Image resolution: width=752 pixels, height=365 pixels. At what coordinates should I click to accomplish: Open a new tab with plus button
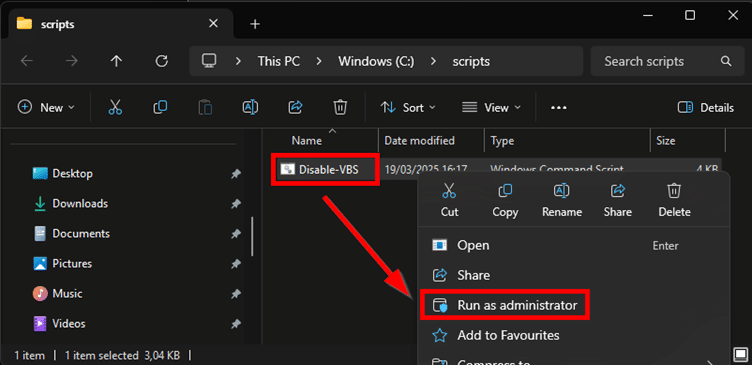(255, 24)
